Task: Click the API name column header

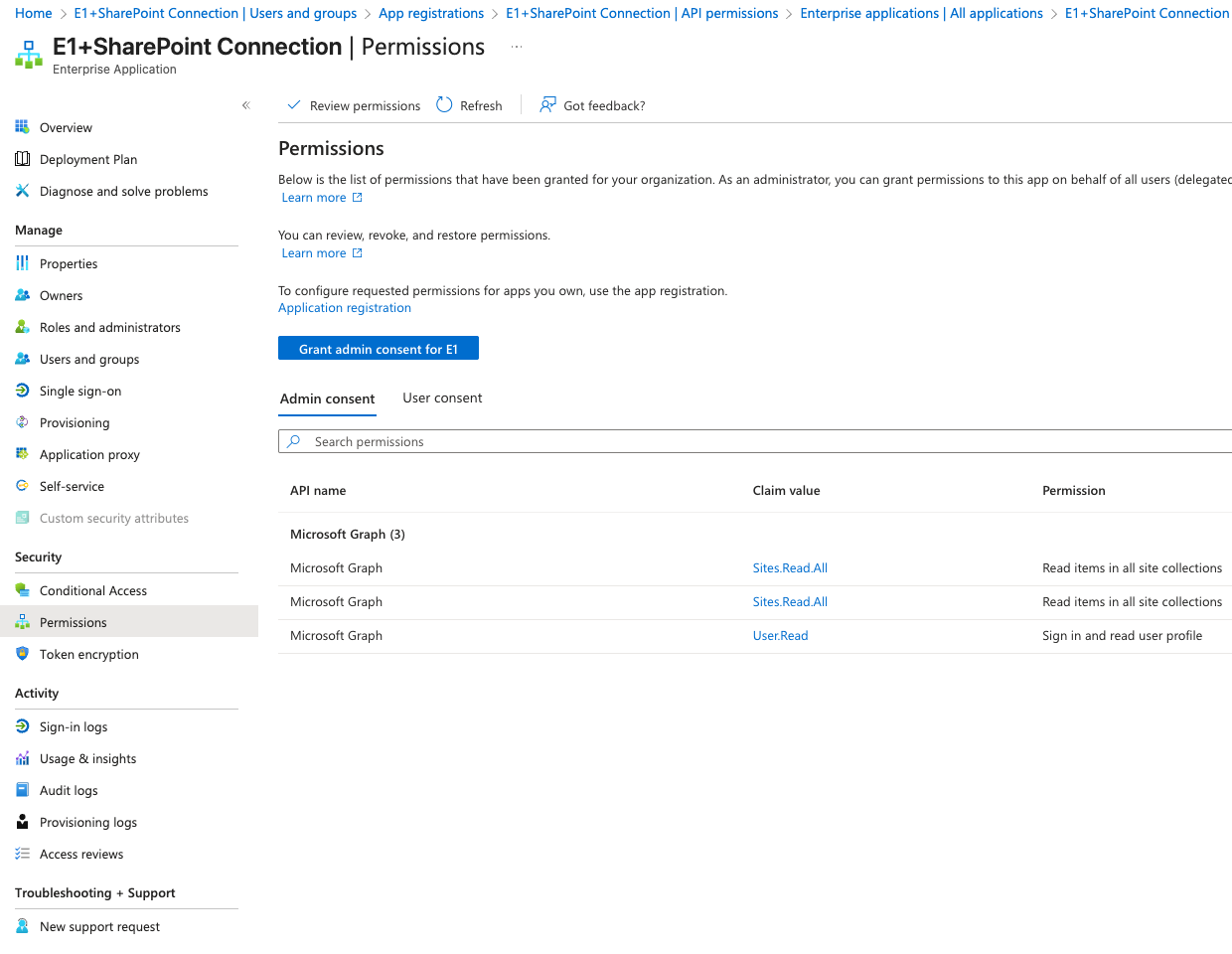Action: [318, 491]
